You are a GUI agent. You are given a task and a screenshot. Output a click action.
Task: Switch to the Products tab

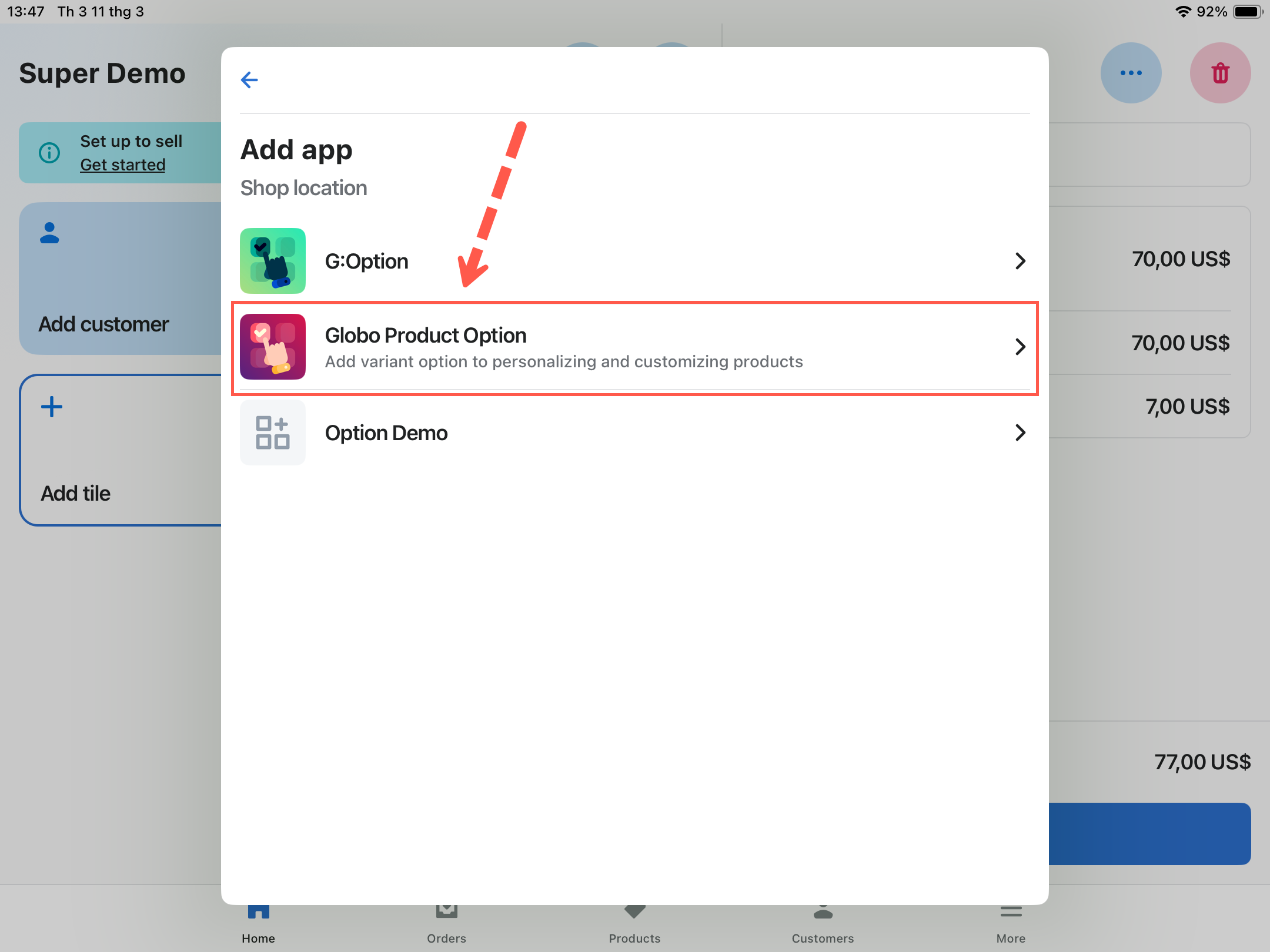pyautogui.click(x=635, y=925)
